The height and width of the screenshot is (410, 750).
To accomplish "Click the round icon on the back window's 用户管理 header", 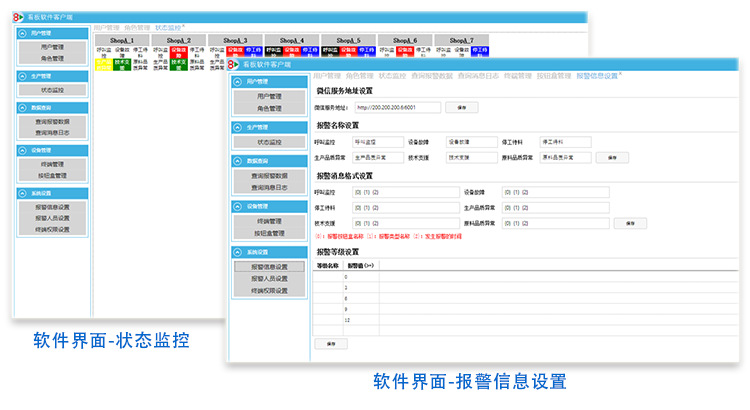I will coord(21,33).
